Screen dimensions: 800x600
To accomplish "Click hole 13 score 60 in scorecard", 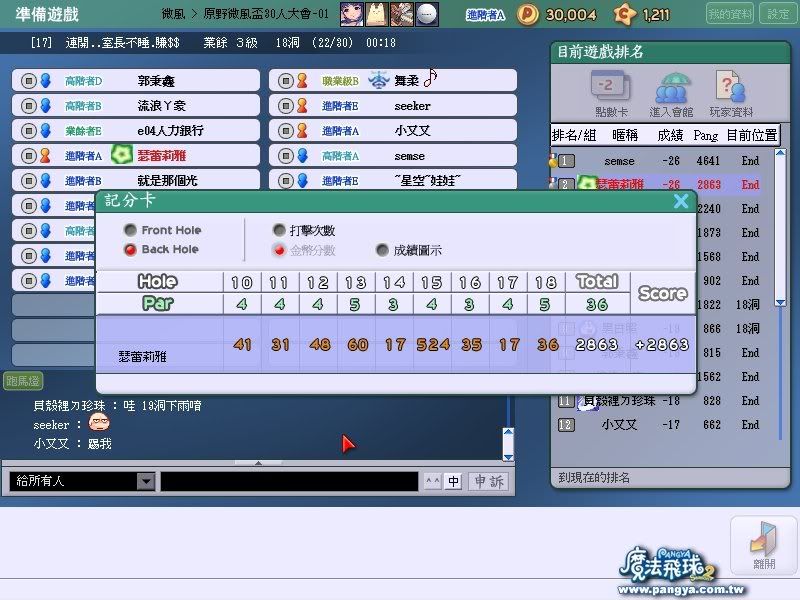I will point(357,345).
